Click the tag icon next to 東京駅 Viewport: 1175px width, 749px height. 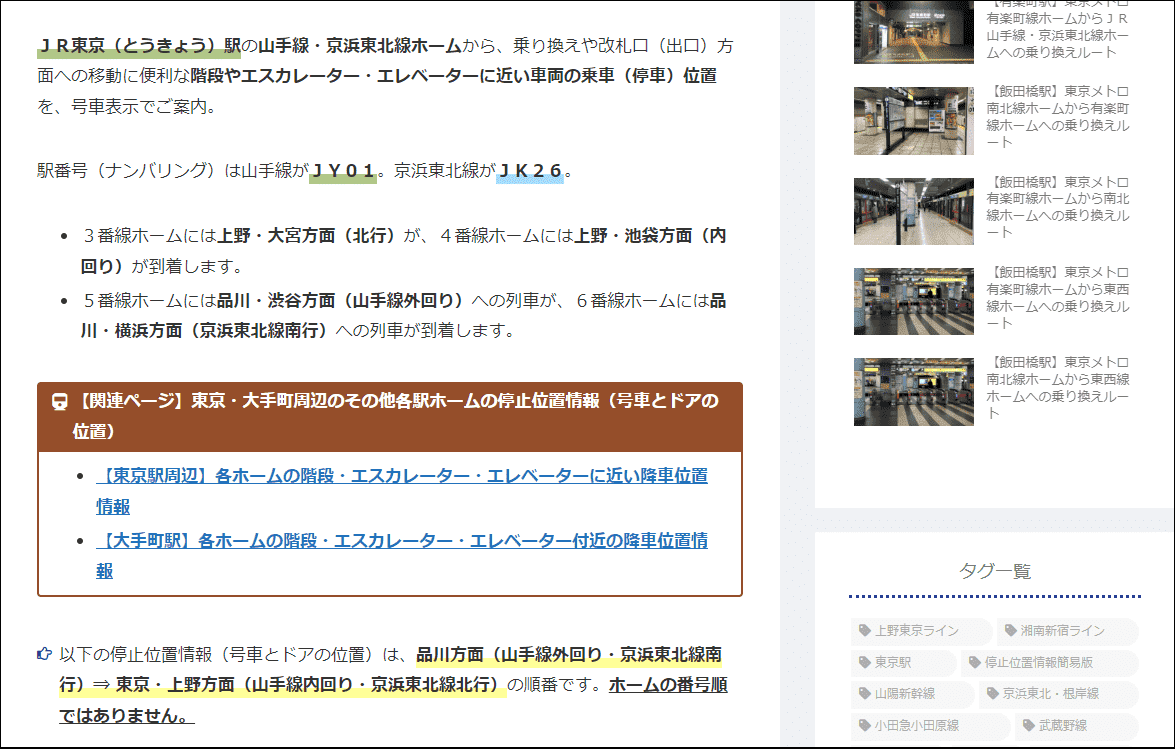[x=863, y=663]
